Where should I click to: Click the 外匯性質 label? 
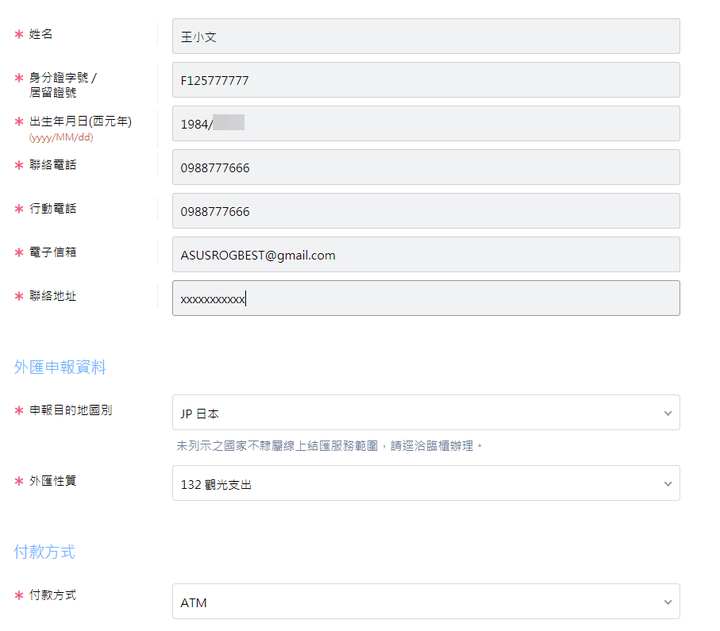coord(53,481)
